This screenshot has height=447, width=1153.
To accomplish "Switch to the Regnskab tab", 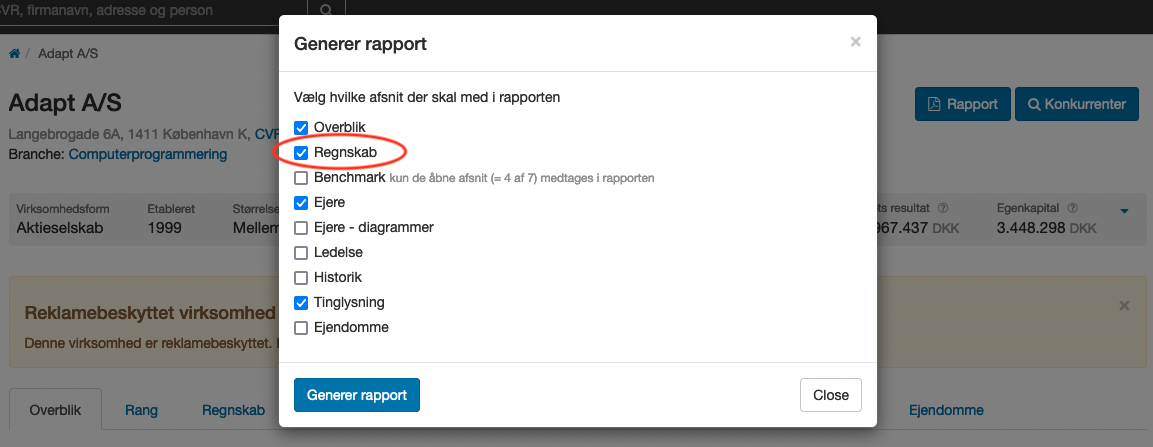I will [233, 410].
